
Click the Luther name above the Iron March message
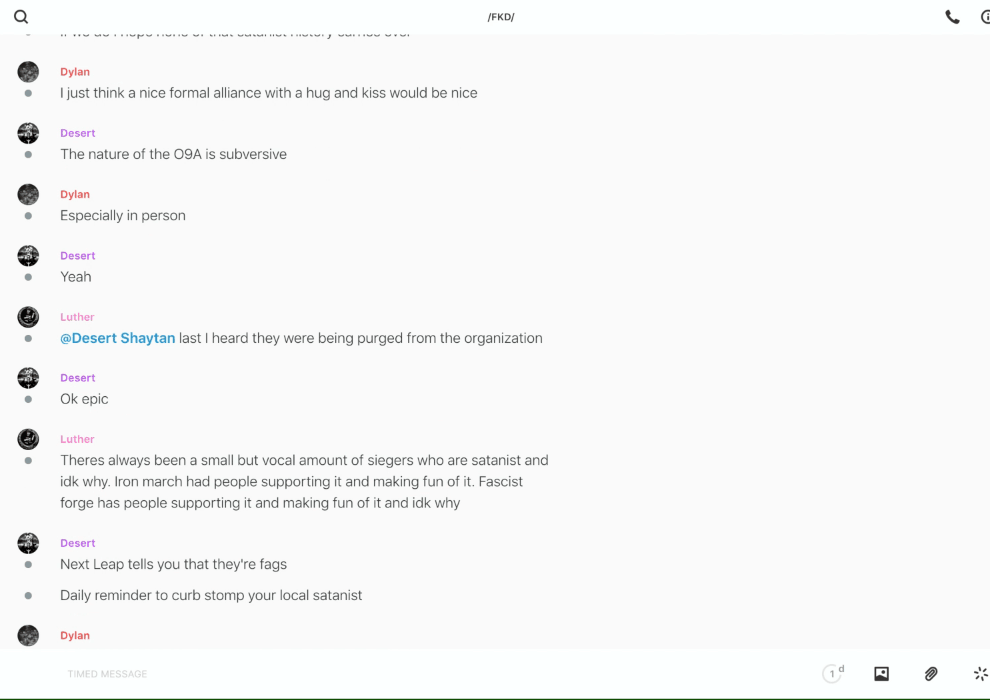[x=77, y=439]
